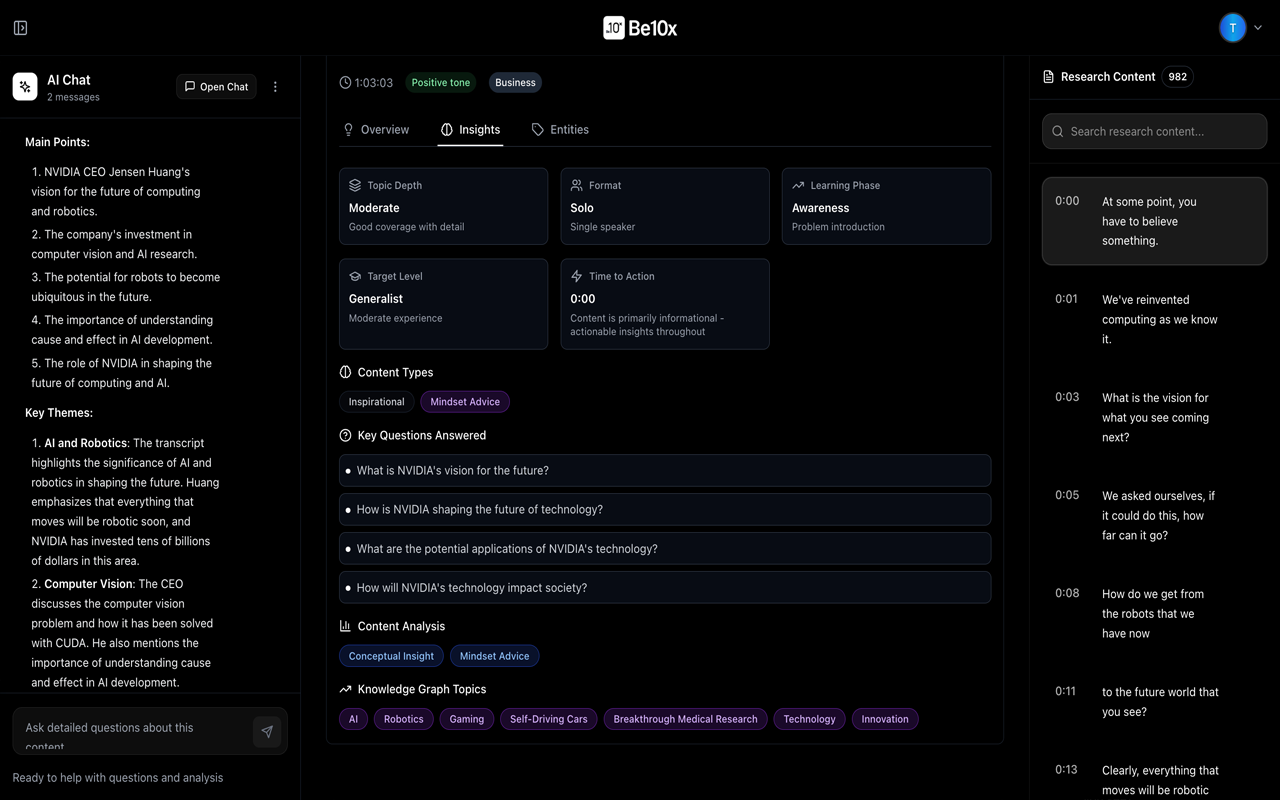Click the Content Types section icon
This screenshot has width=1280, height=800.
click(345, 372)
